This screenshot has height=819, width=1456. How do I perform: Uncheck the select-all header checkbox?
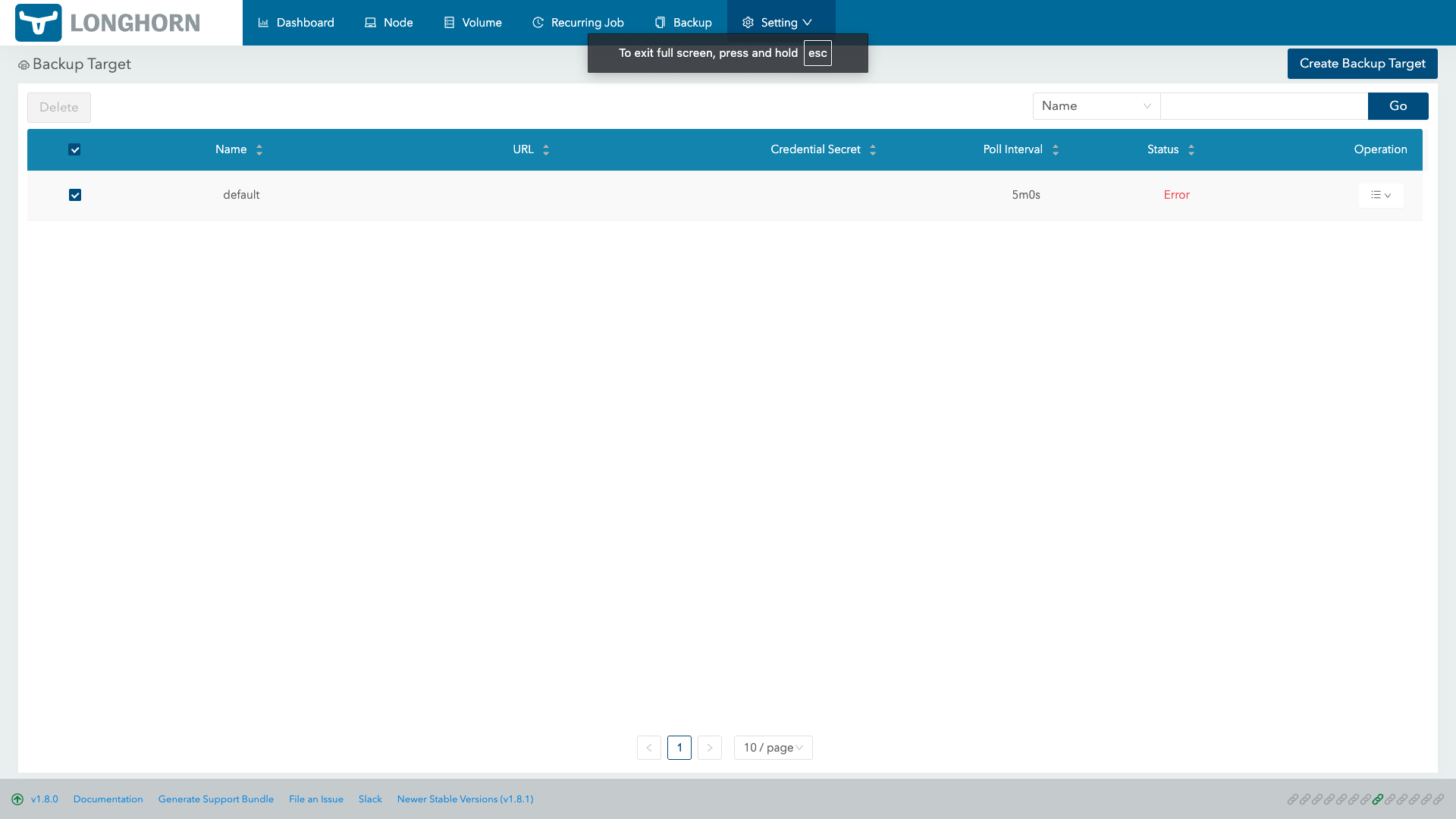point(74,149)
